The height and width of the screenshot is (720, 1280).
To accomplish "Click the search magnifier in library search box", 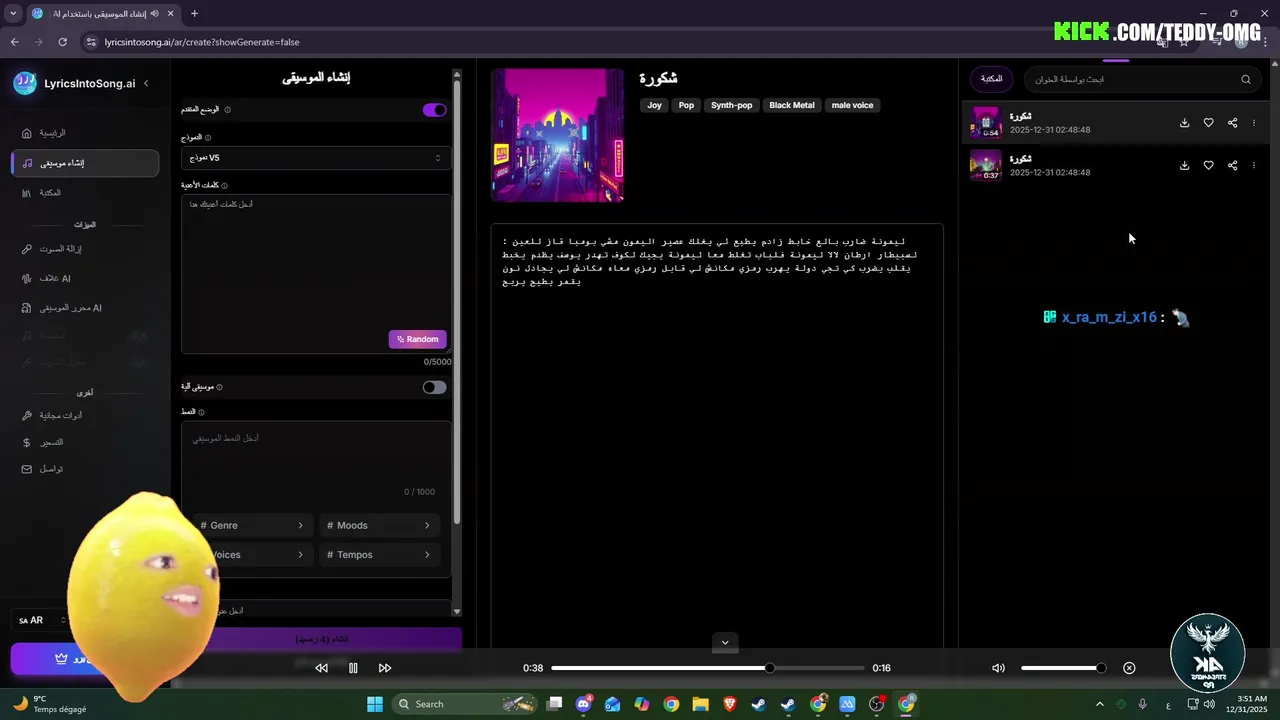I will pos(1246,80).
